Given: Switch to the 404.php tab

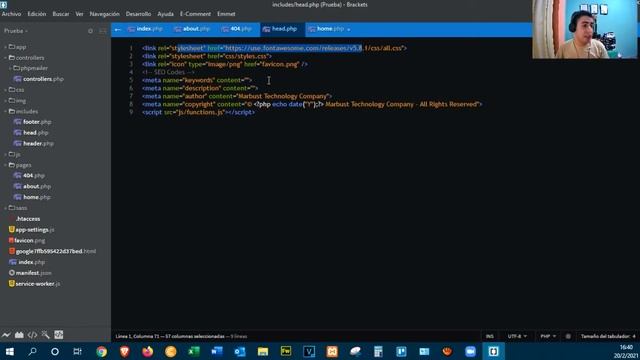Looking at the screenshot, I should 237,29.
